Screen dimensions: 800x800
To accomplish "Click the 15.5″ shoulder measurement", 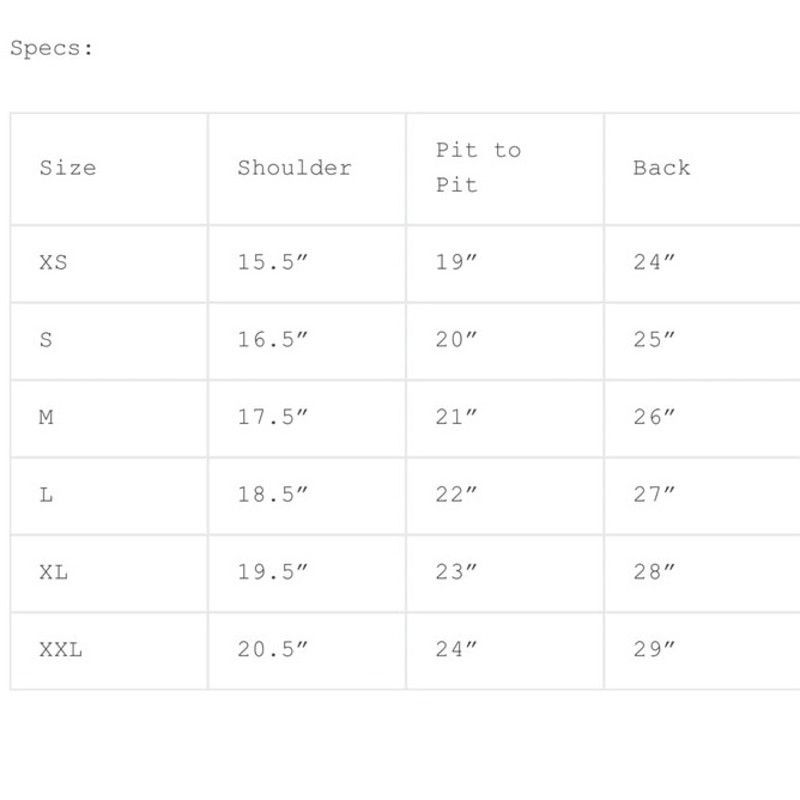I will pos(272,262).
